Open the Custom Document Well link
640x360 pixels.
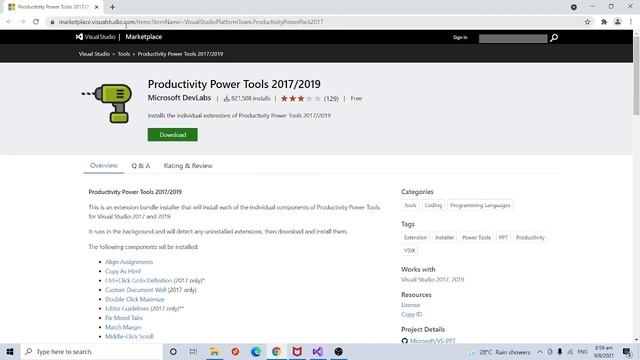point(136,290)
